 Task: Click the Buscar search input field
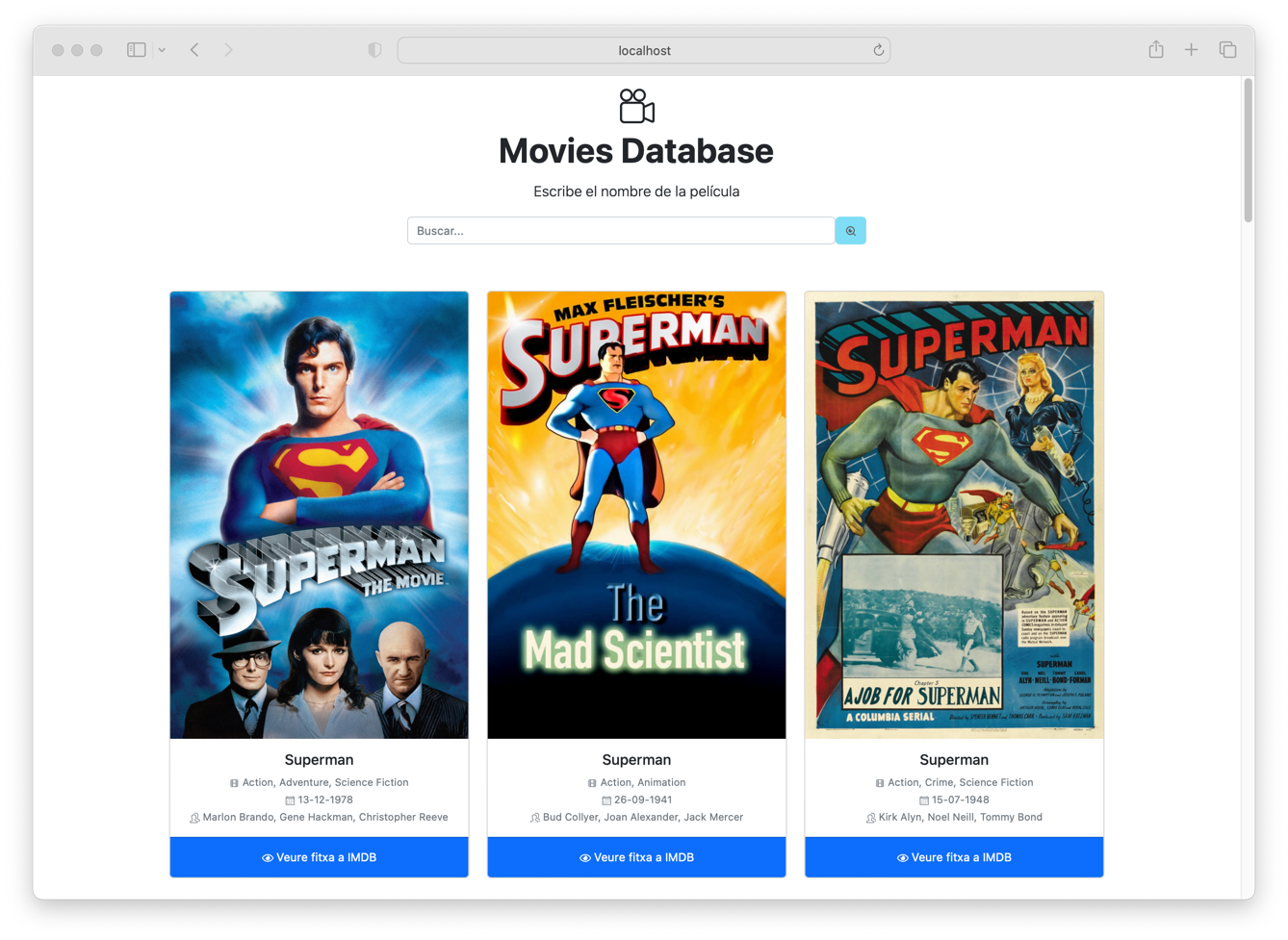pyautogui.click(x=621, y=231)
